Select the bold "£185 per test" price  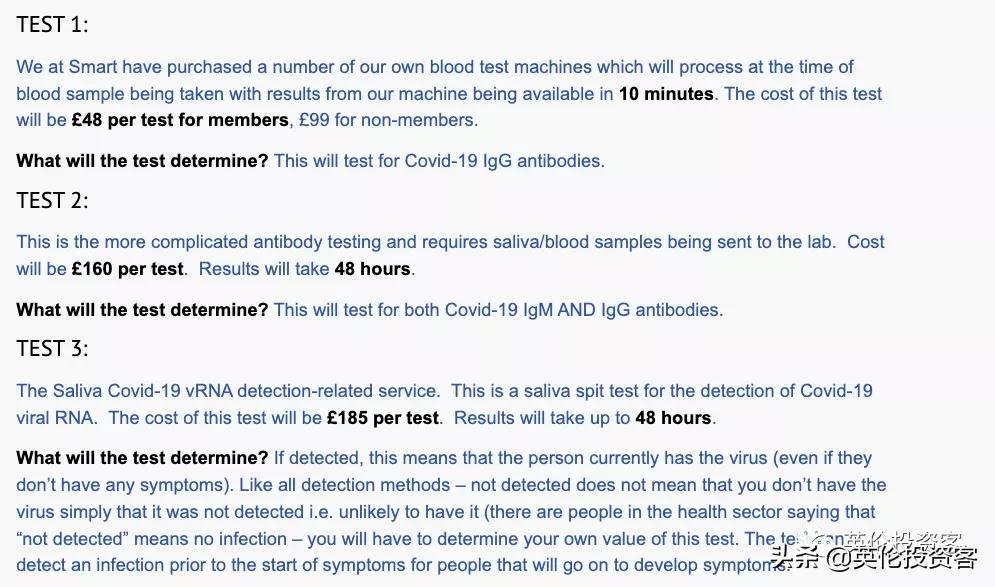pyautogui.click(x=383, y=418)
